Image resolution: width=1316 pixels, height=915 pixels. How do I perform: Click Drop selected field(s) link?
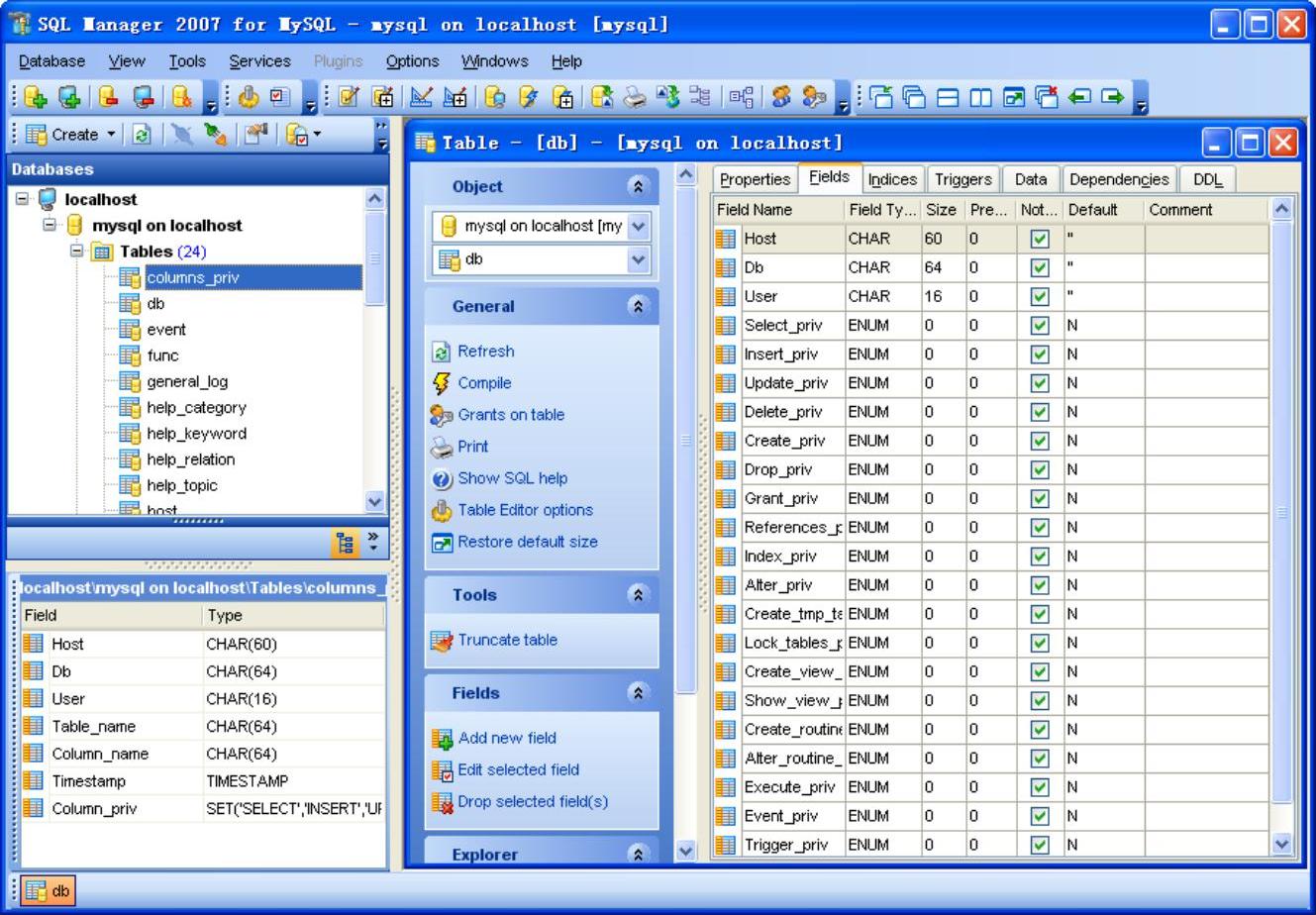pos(533,801)
